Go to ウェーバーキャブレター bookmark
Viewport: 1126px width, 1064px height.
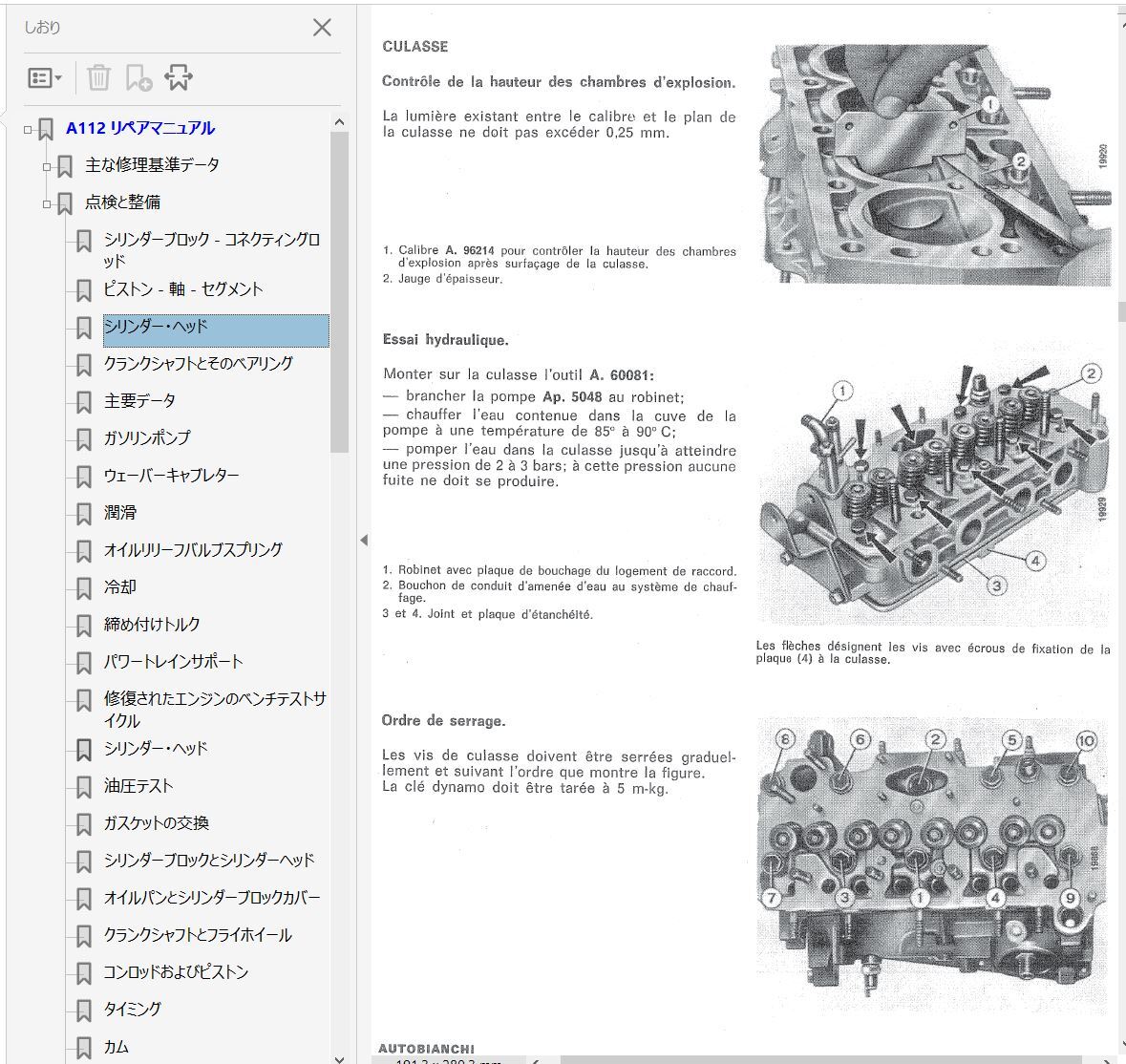[171, 476]
